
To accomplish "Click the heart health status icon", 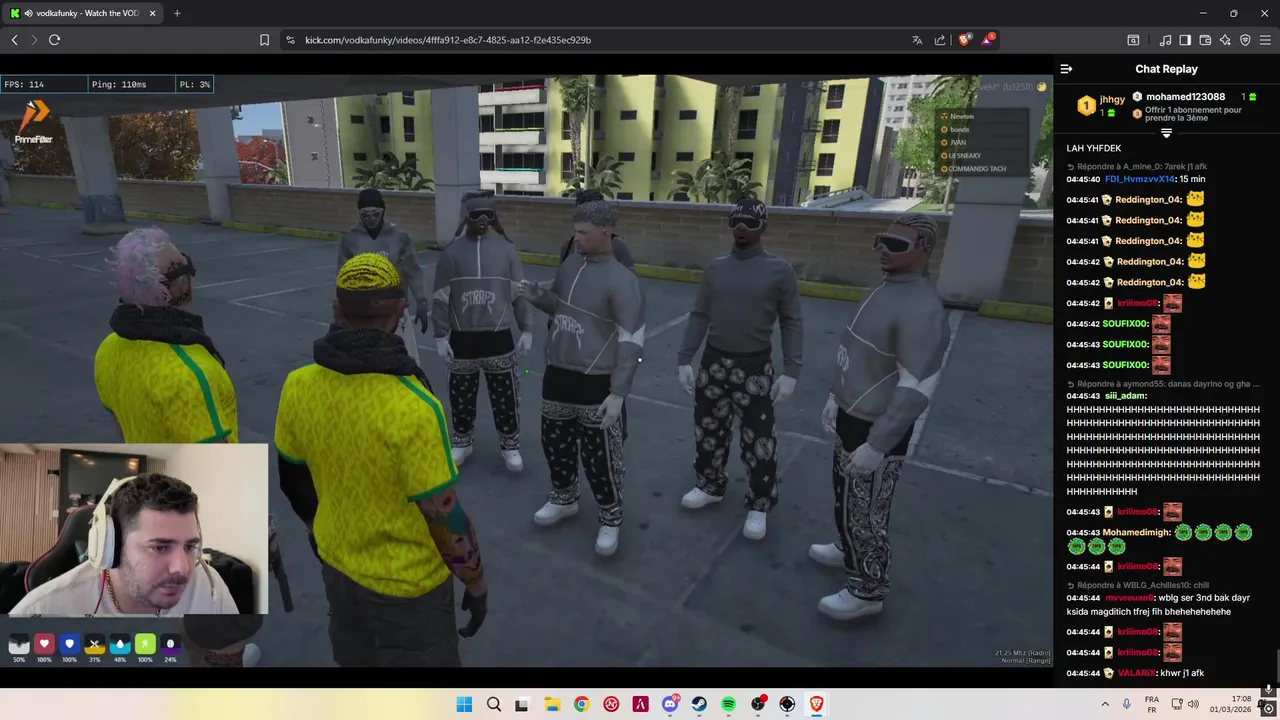I will coord(44,645).
